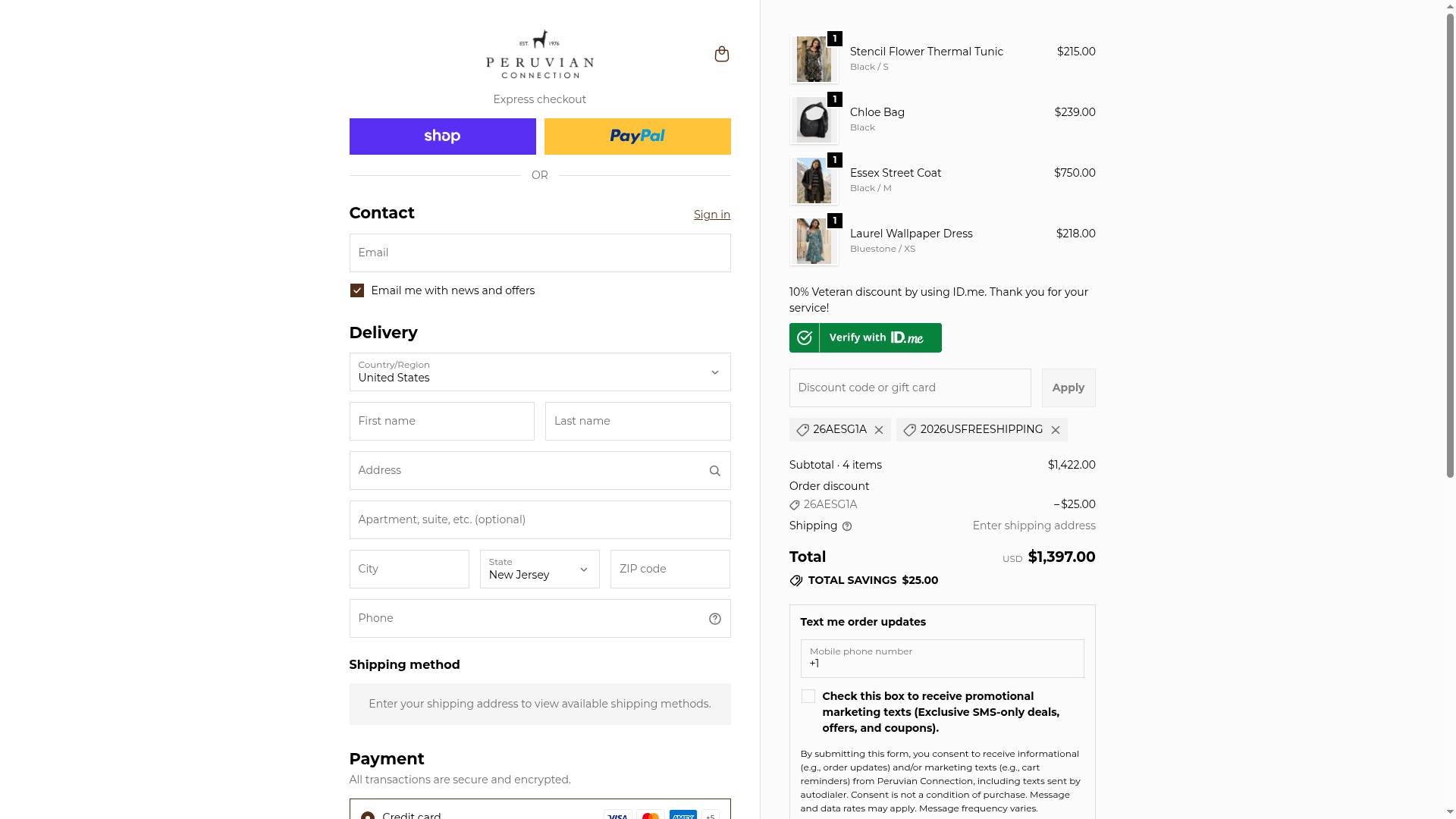
Task: Click the Email input field
Action: point(539,253)
